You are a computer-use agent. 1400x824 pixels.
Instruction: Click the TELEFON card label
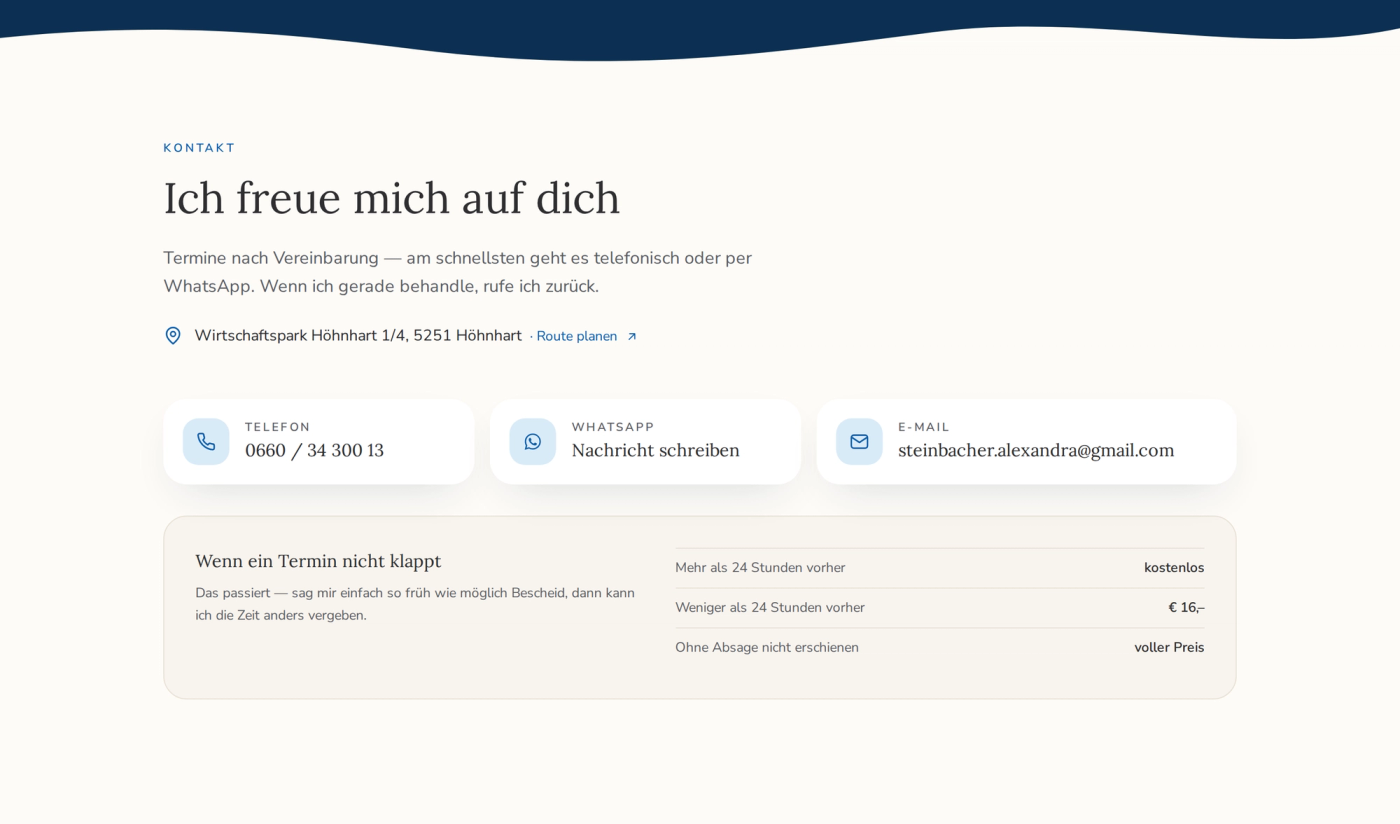(278, 427)
